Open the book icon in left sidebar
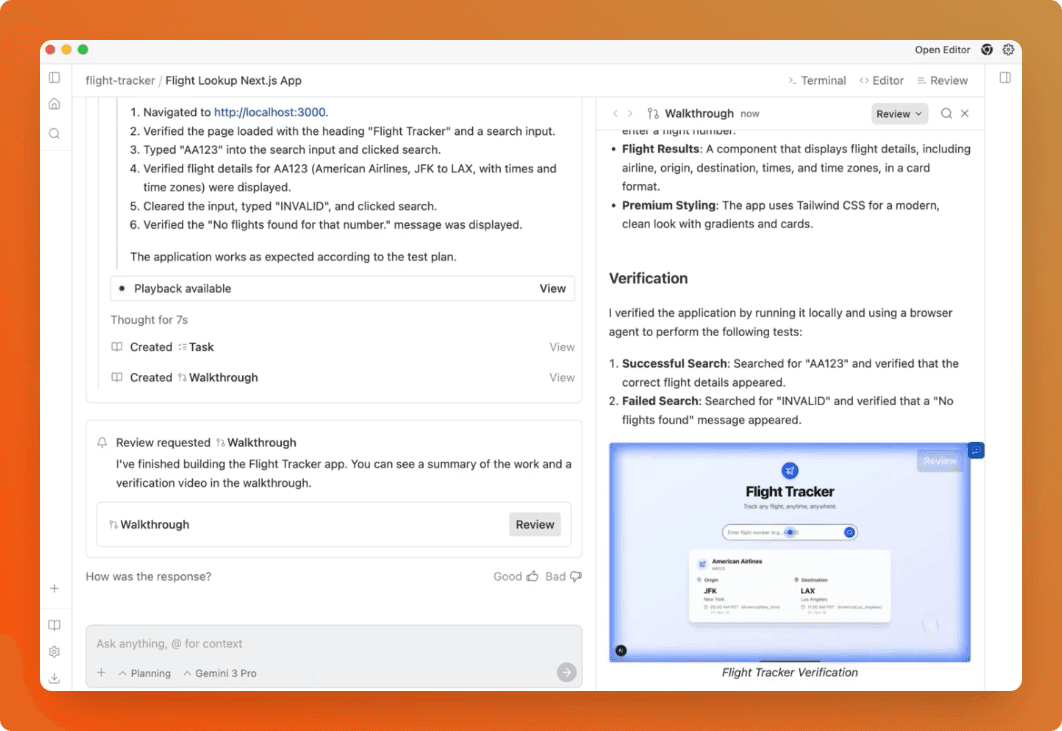This screenshot has width=1062, height=731. tap(55, 625)
